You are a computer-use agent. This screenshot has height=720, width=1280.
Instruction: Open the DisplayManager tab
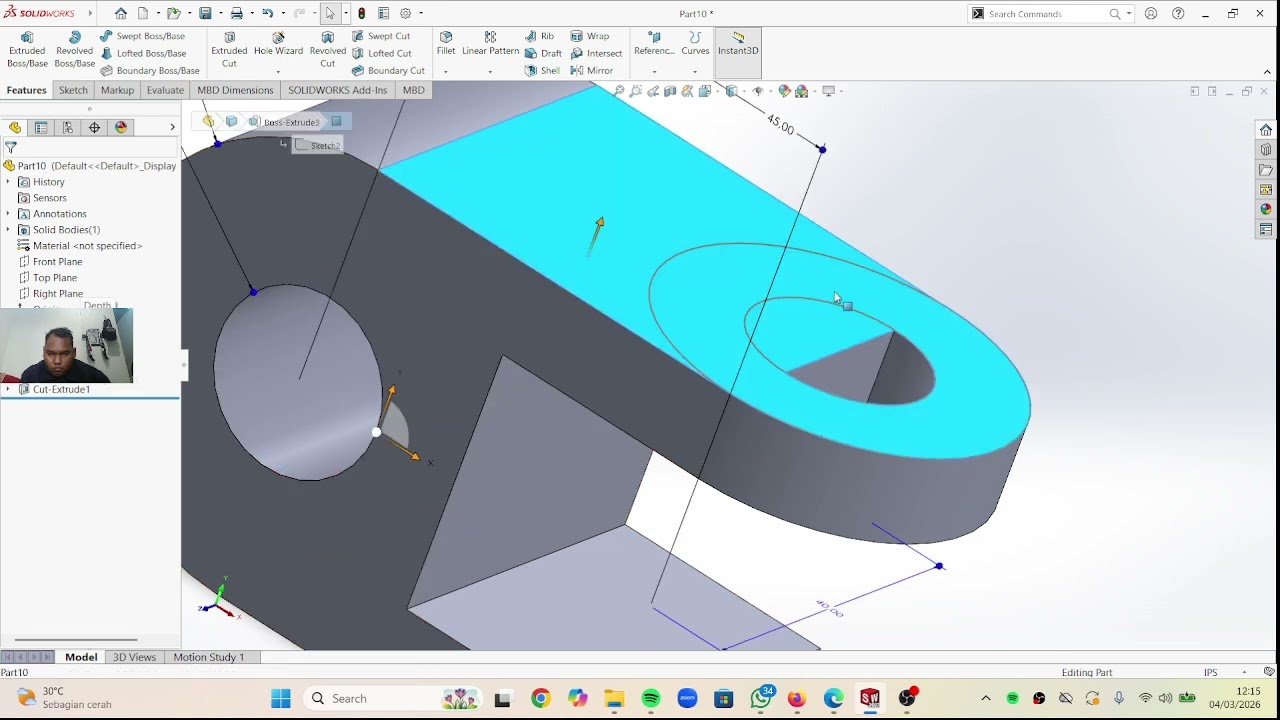point(122,127)
